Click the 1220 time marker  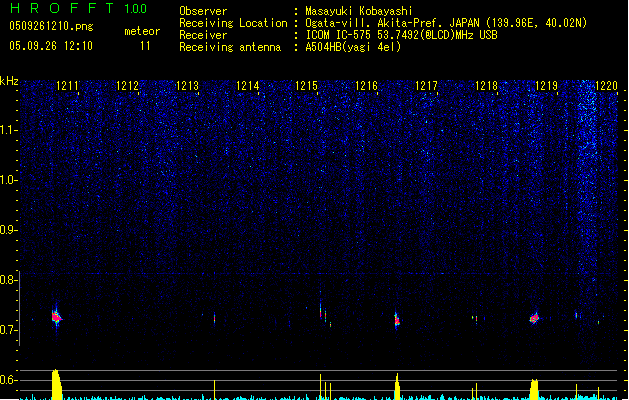[x=607, y=86]
